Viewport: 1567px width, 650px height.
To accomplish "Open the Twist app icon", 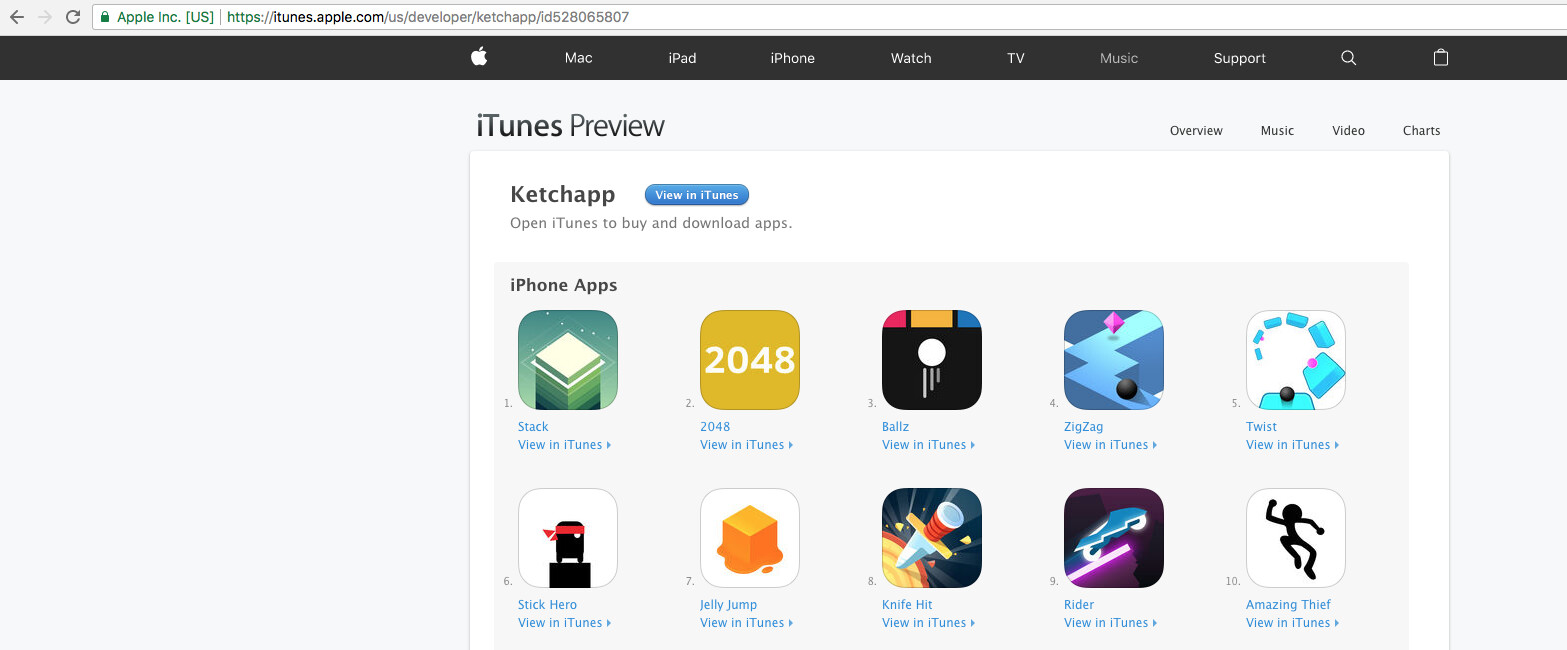I will [x=1296, y=360].
